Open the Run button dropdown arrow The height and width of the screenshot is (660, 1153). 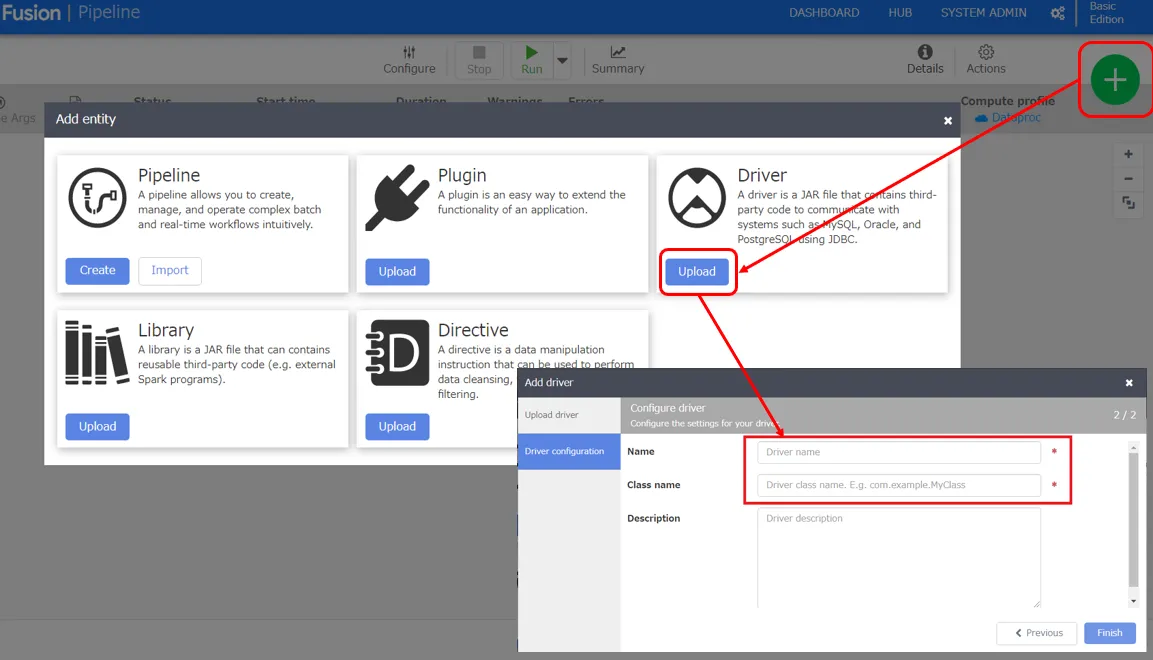pyautogui.click(x=562, y=58)
